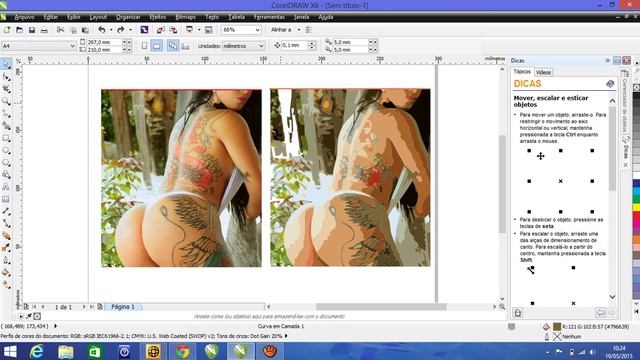Click the Redo arrow icon

click(x=121, y=30)
